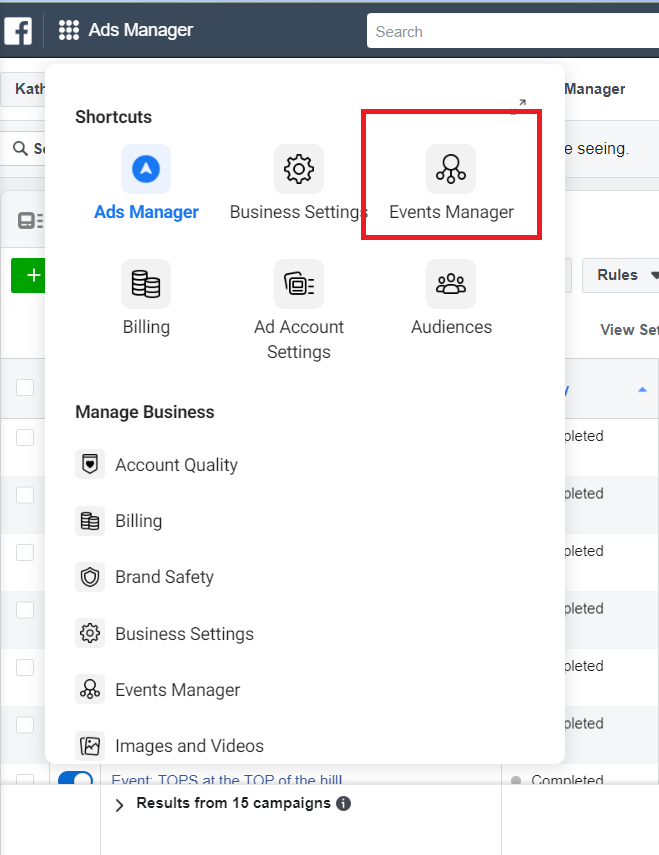
Task: Click the Manage Business heading text
Action: pos(144,412)
